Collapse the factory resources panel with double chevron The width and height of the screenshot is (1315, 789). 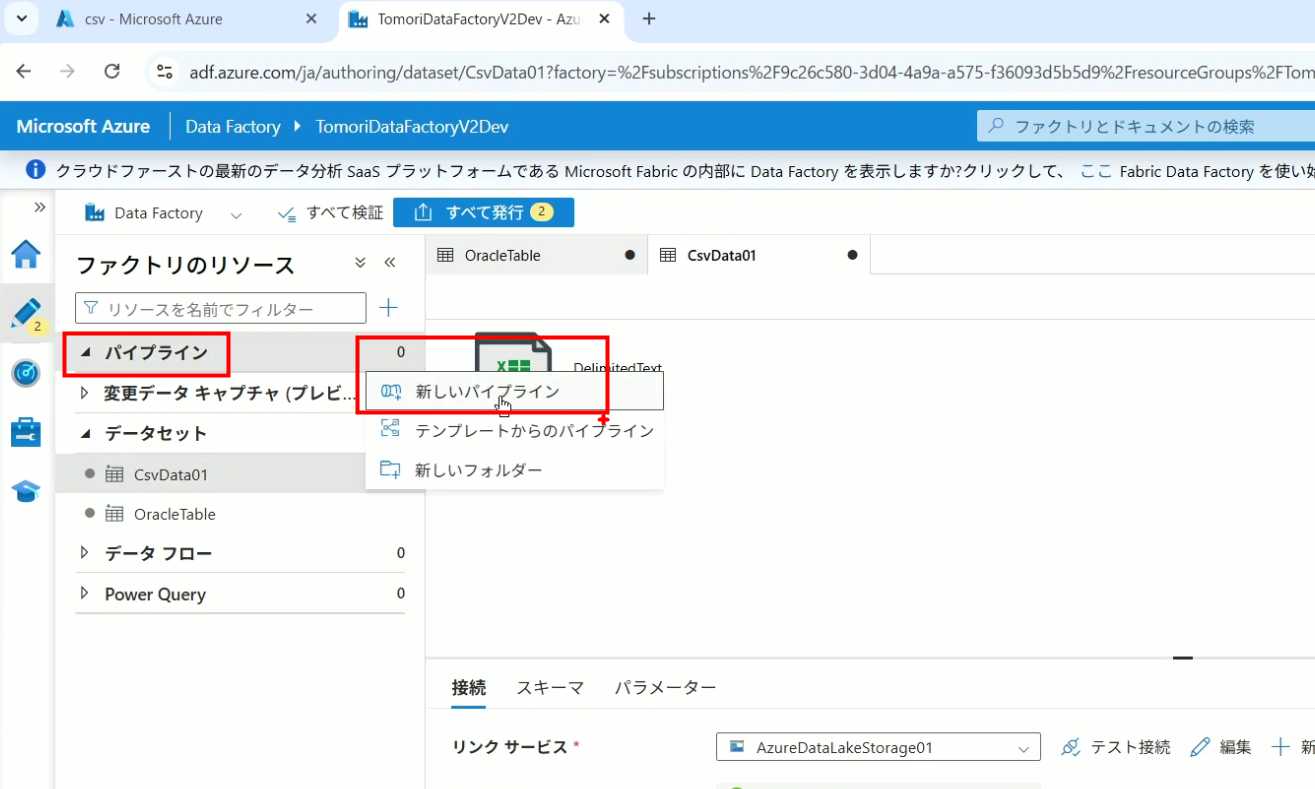pos(390,263)
